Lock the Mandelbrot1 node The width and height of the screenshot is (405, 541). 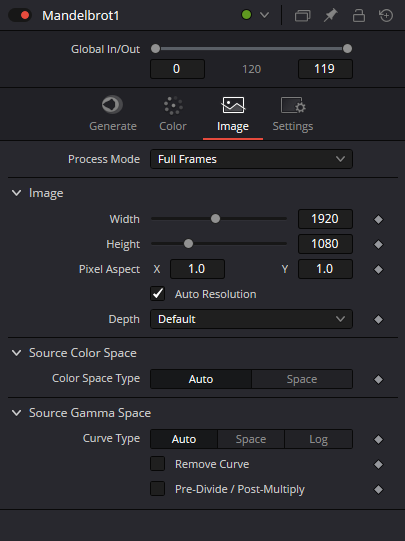point(359,16)
